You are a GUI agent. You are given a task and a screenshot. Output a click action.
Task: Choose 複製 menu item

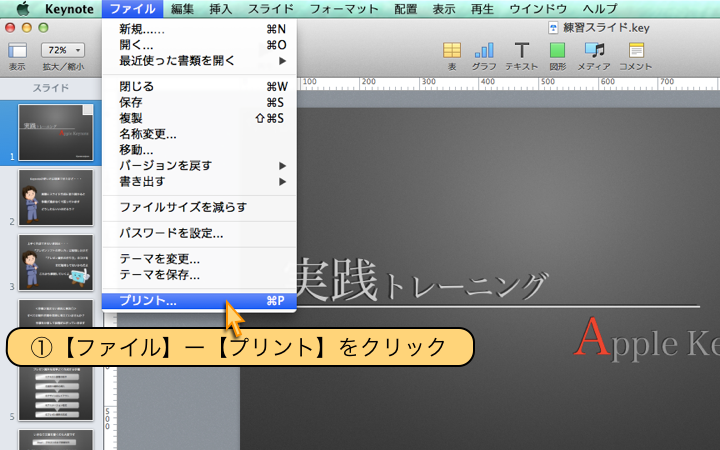(199, 118)
